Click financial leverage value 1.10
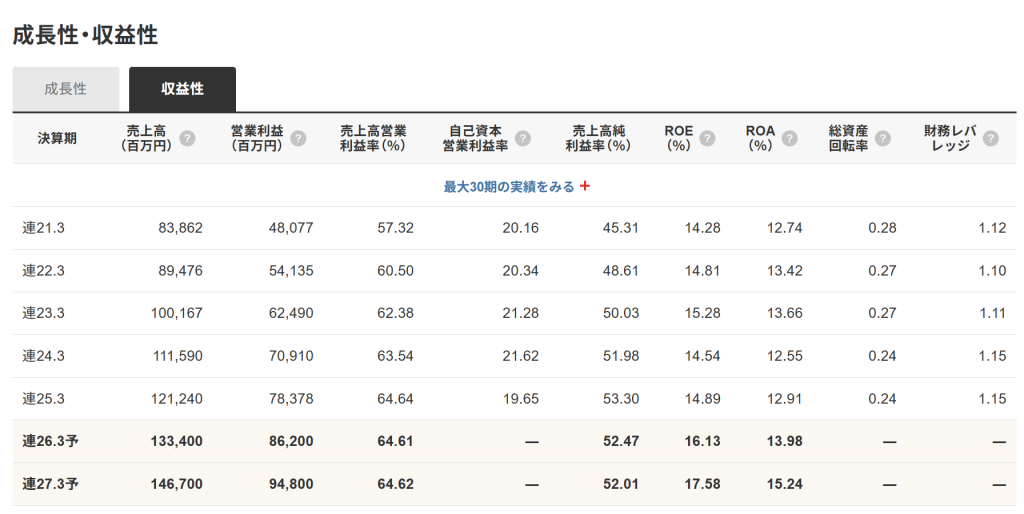Viewport: 1024px width, 514px height. click(993, 270)
